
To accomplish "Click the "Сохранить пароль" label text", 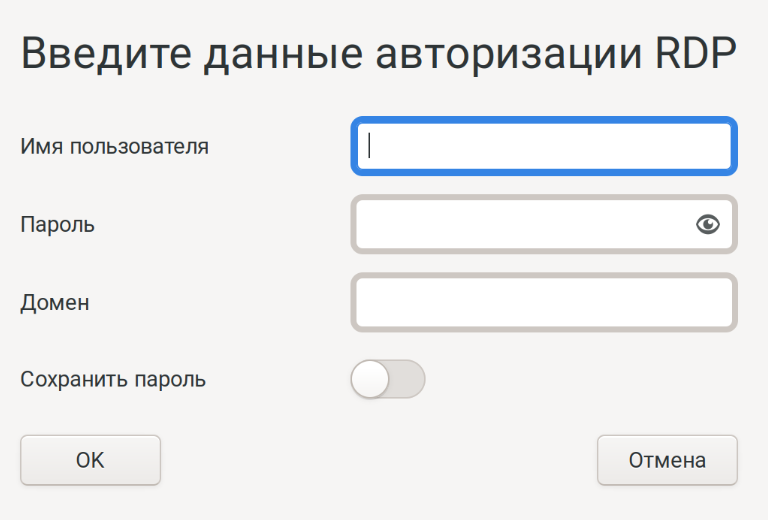I will [113, 380].
